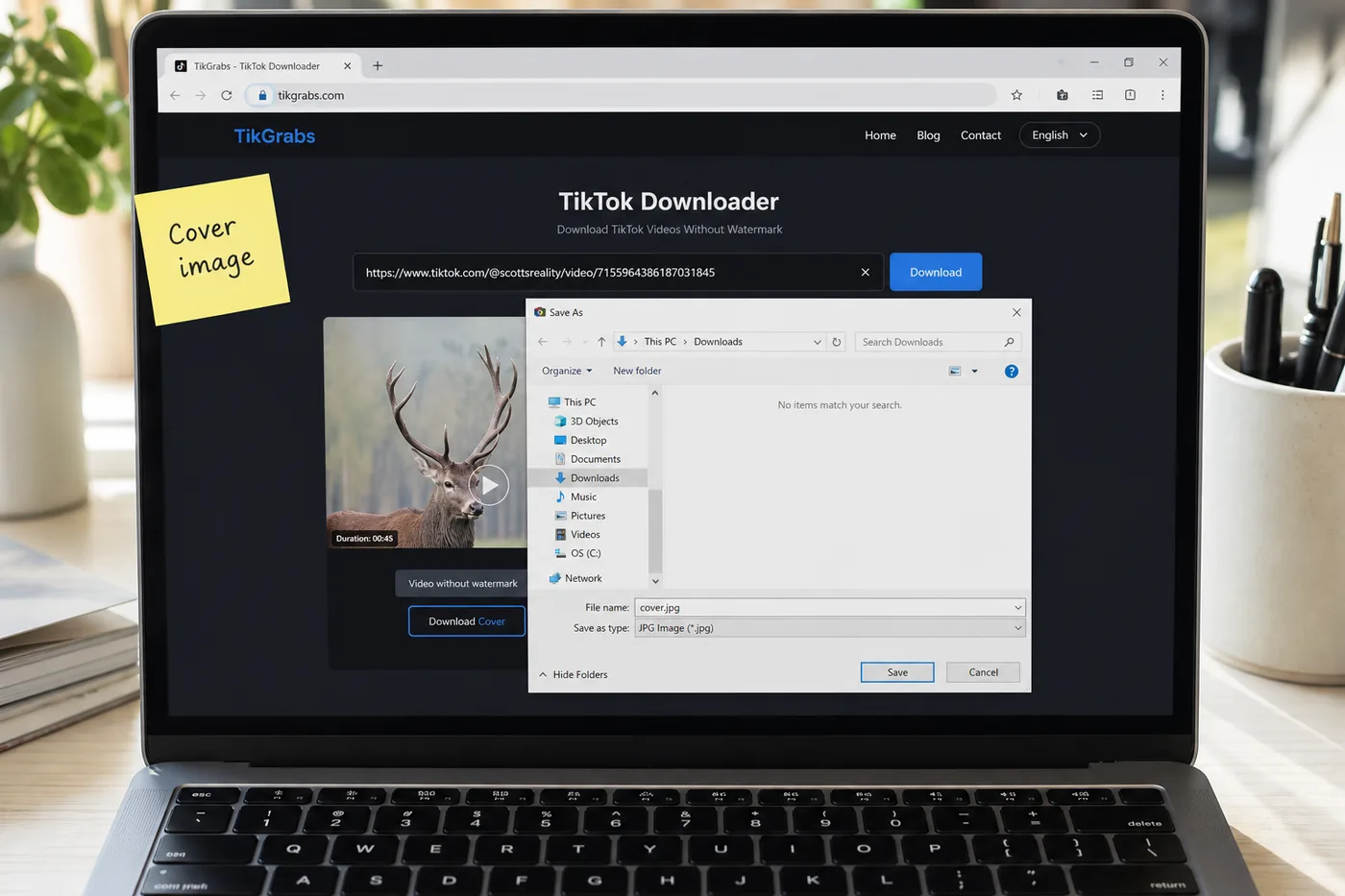
Task: Click the TikGrabs logo
Action: pos(275,136)
